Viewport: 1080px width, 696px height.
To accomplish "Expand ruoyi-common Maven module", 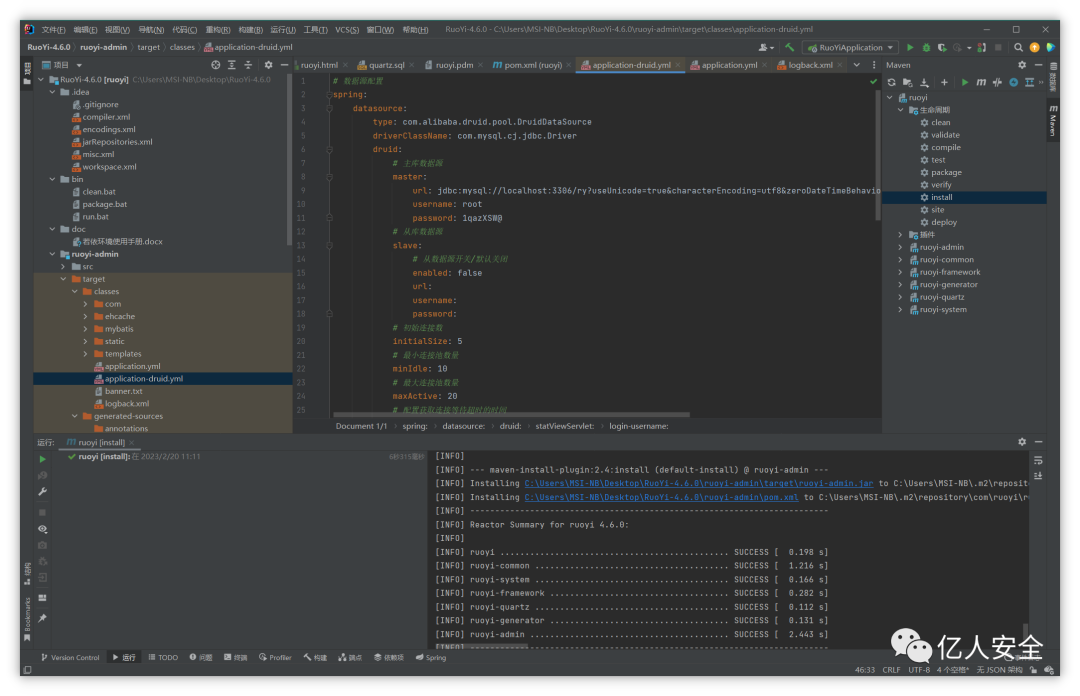I will coord(900,260).
